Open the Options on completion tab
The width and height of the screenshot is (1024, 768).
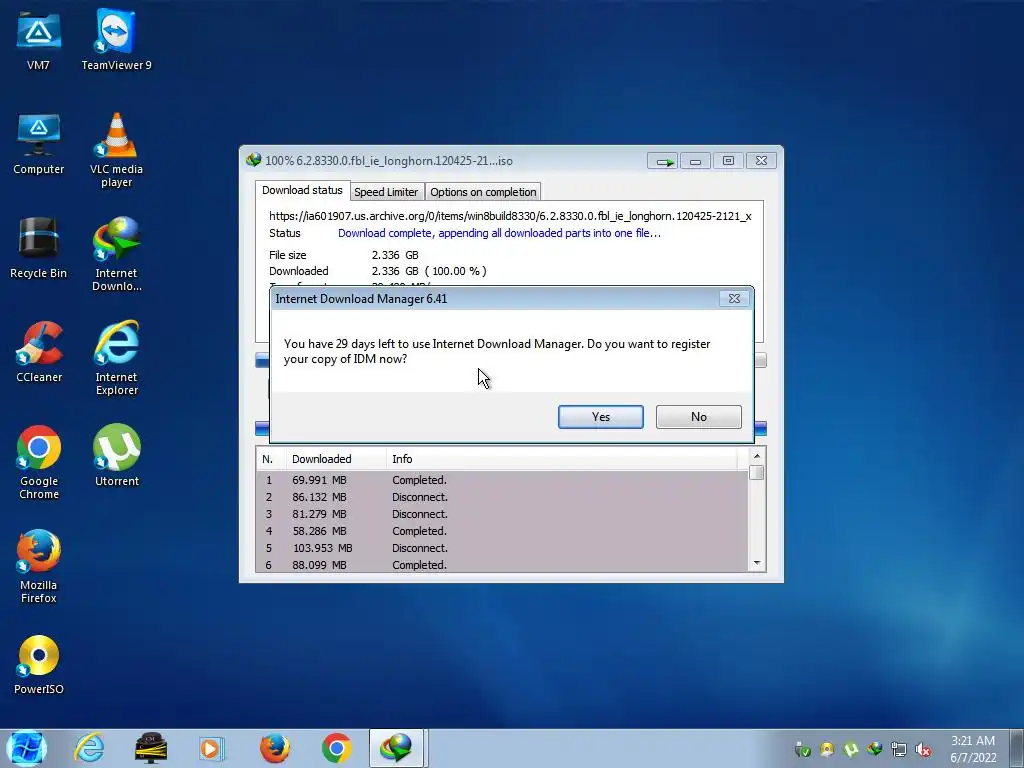point(483,192)
